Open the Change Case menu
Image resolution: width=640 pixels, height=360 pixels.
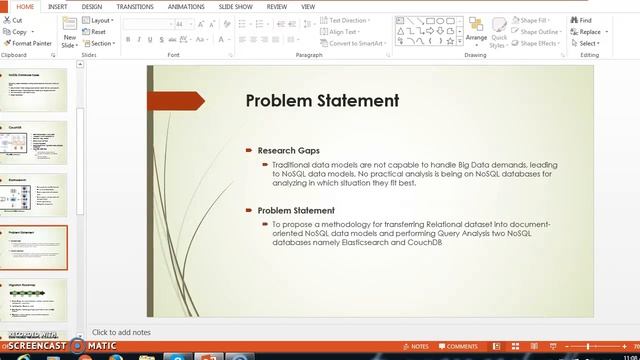[202, 40]
